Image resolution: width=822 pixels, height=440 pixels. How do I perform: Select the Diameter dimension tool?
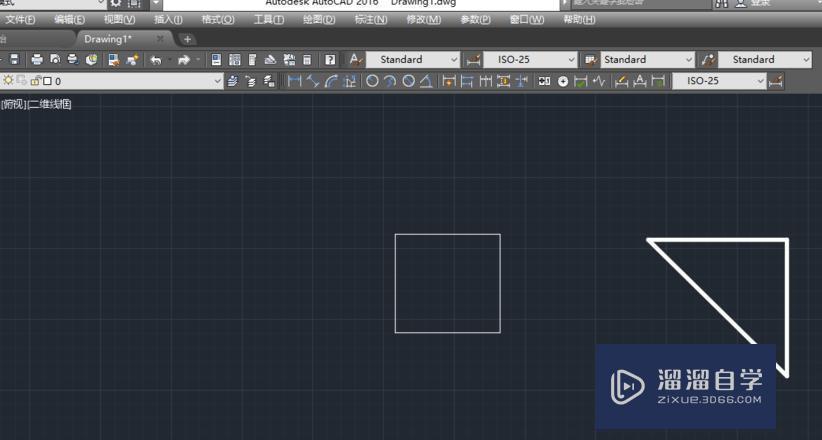tap(408, 81)
